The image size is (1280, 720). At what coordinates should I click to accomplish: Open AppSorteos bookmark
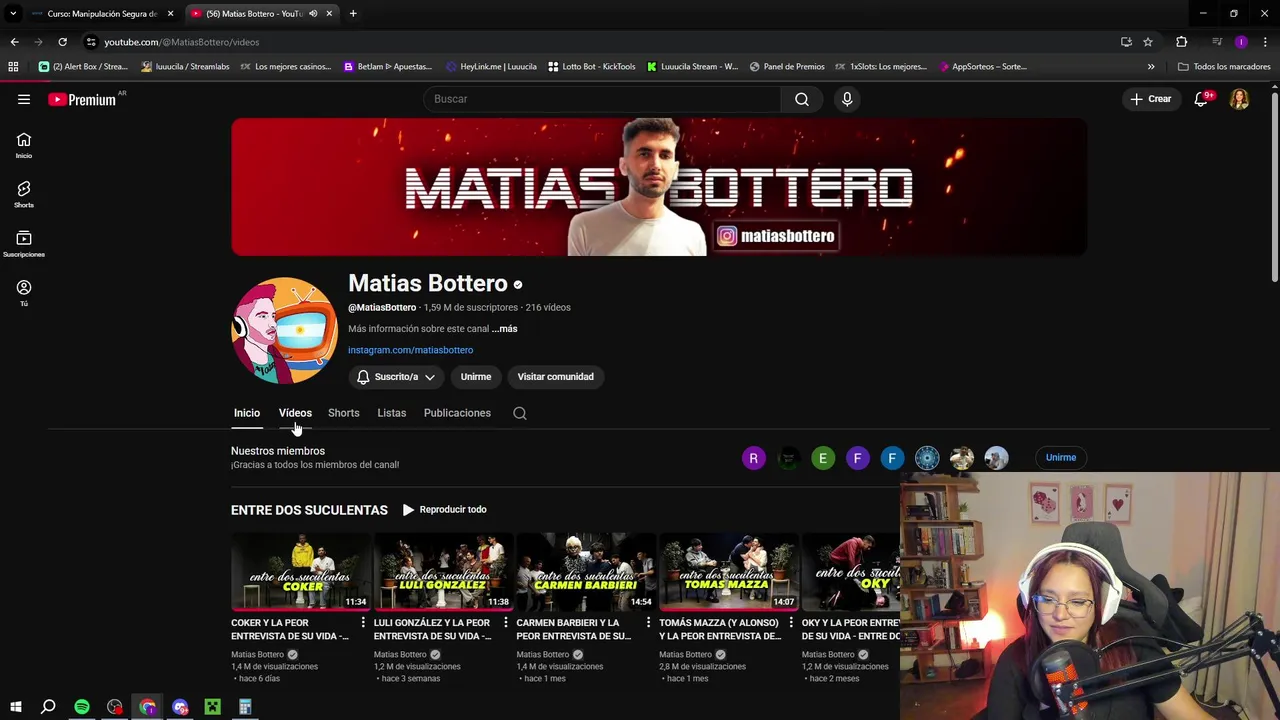coord(983,66)
